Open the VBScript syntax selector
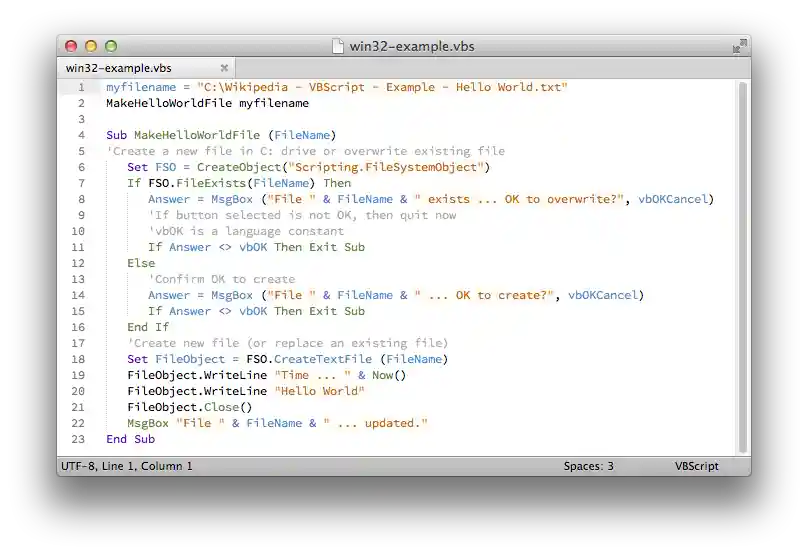This screenshot has height=555, width=808. pyautogui.click(x=696, y=466)
